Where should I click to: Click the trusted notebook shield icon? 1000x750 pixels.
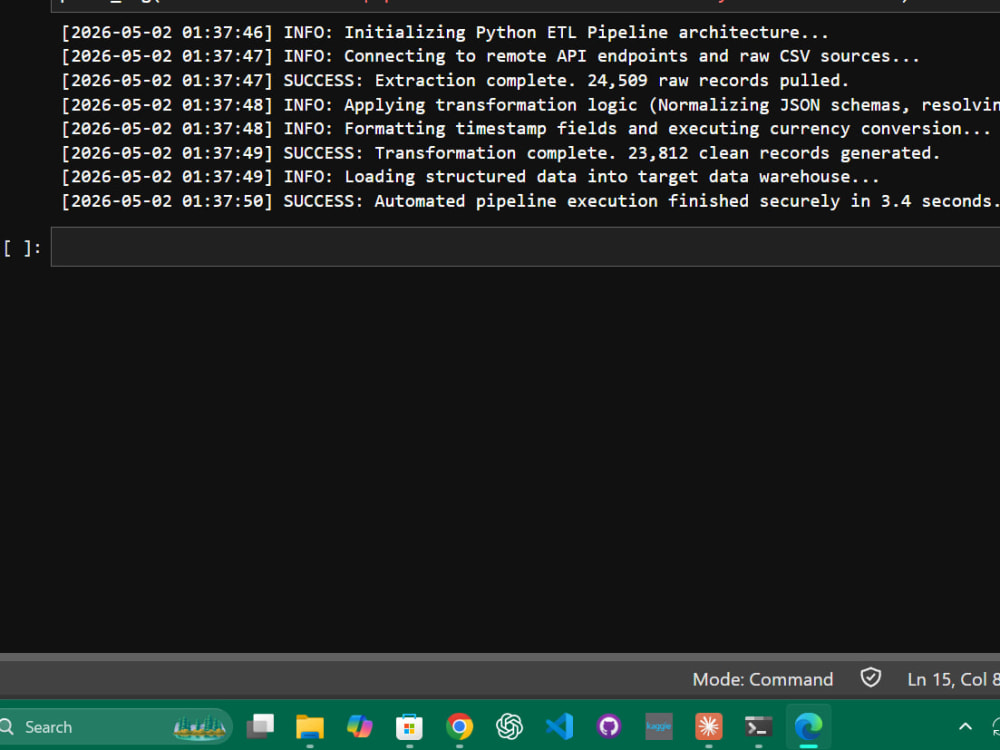point(871,678)
